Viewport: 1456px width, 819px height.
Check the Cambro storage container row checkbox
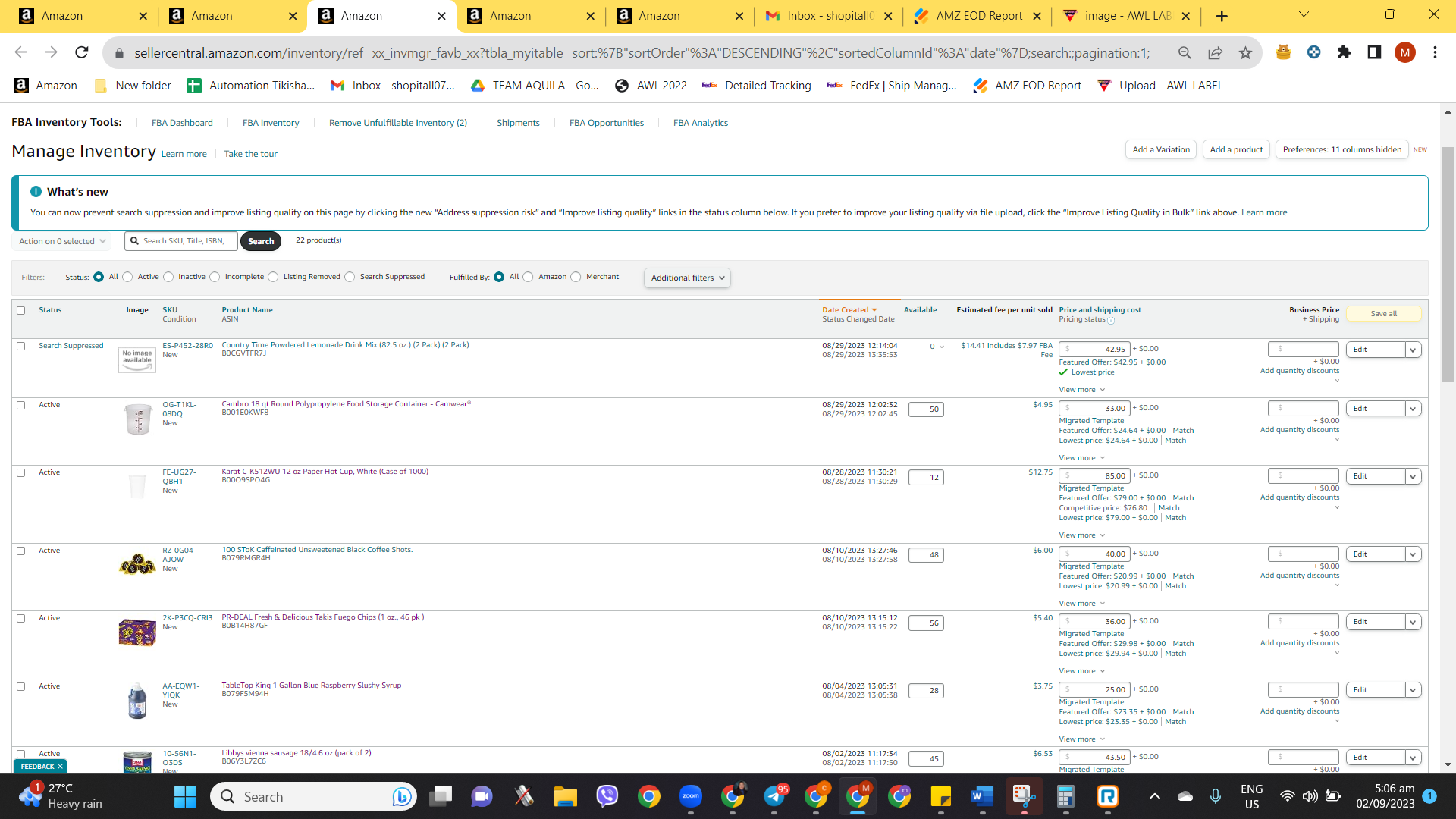[x=21, y=405]
